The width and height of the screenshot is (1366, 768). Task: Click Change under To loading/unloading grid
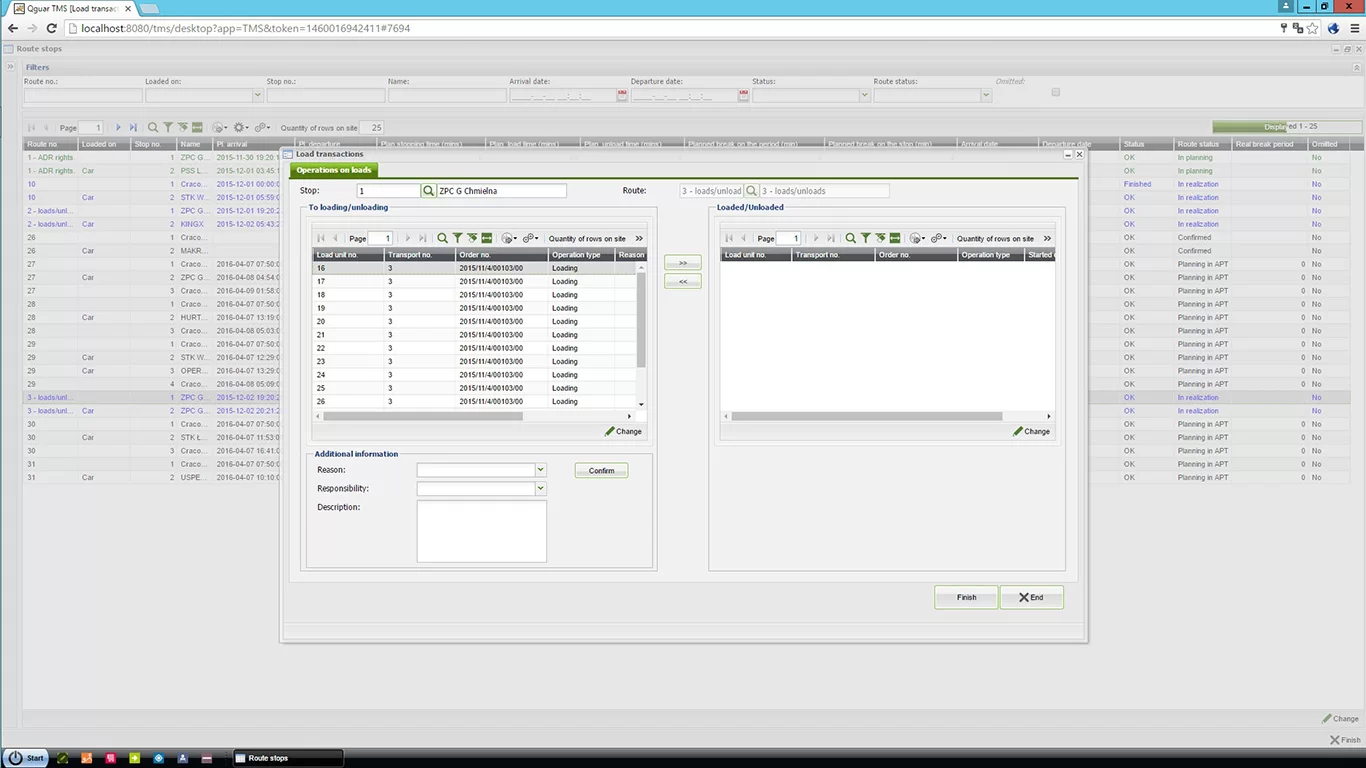coord(623,431)
